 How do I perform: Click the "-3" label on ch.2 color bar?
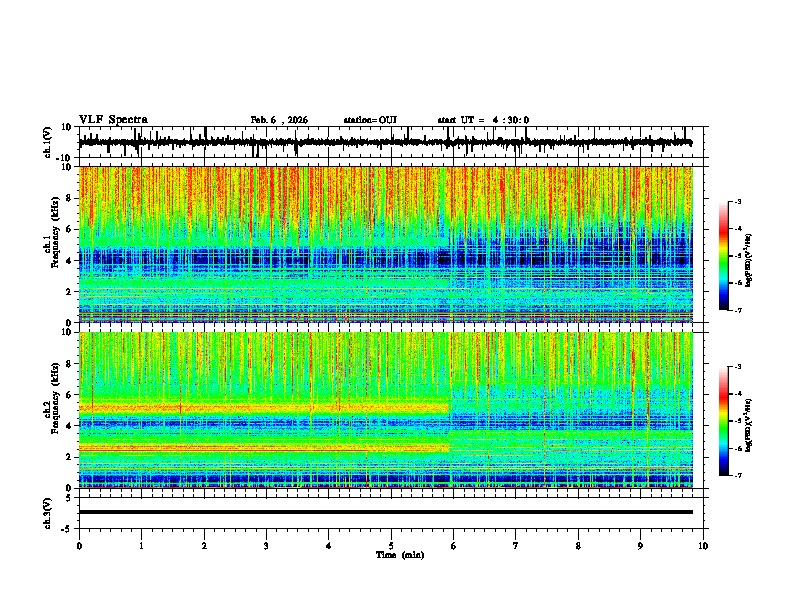(738, 367)
